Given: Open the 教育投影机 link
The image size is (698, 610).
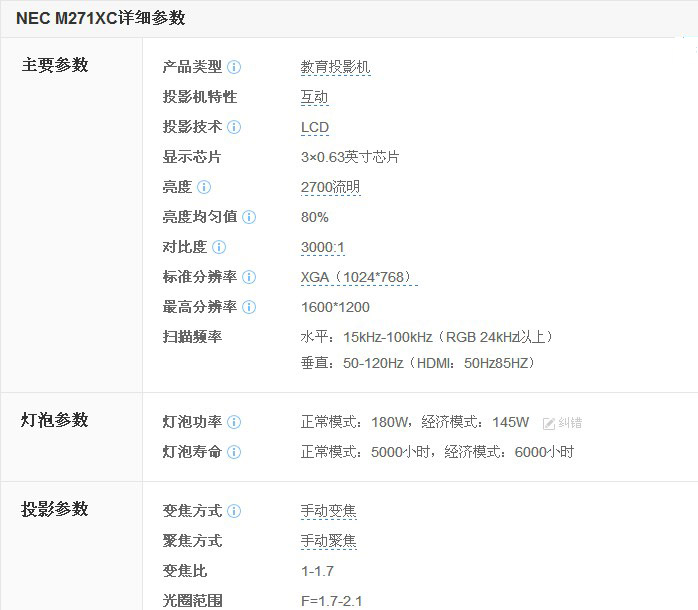Looking at the screenshot, I should [335, 67].
